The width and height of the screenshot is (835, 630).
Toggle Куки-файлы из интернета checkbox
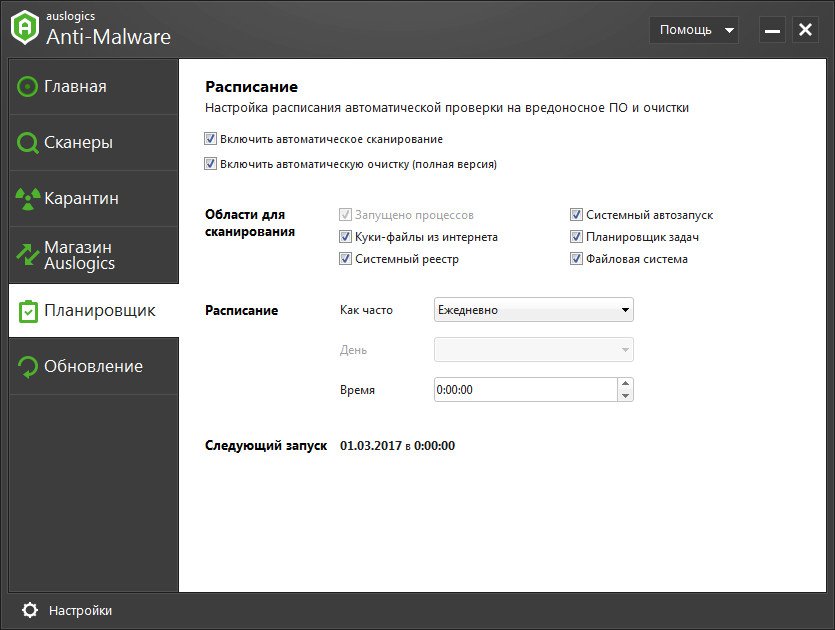[x=345, y=236]
